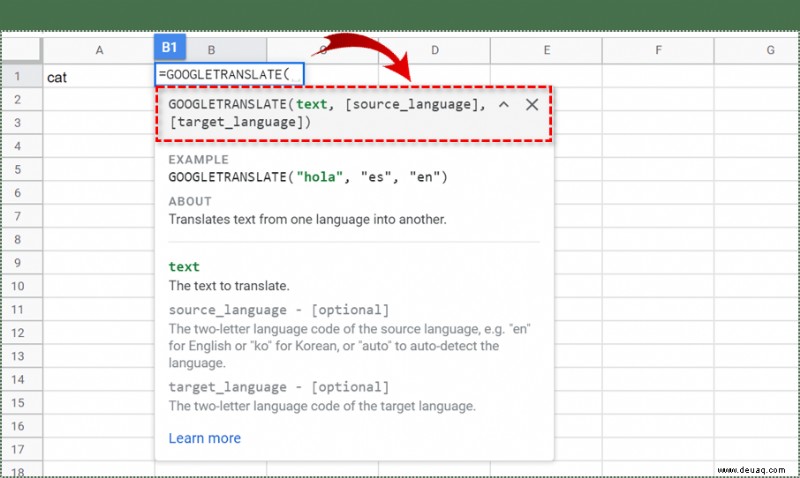Select cell E1
The height and width of the screenshot is (478, 800).
tap(546, 77)
